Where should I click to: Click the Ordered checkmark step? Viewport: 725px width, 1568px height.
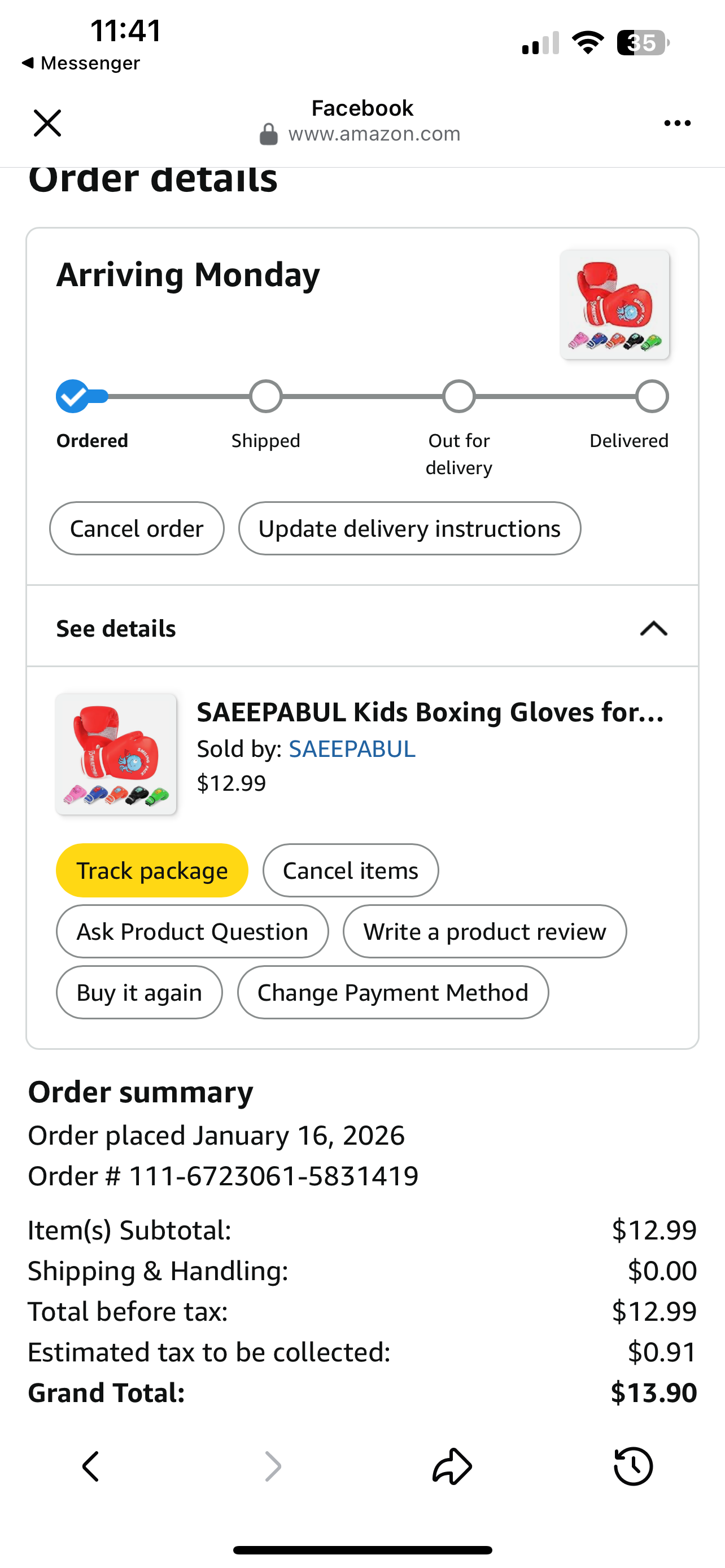[x=73, y=397]
